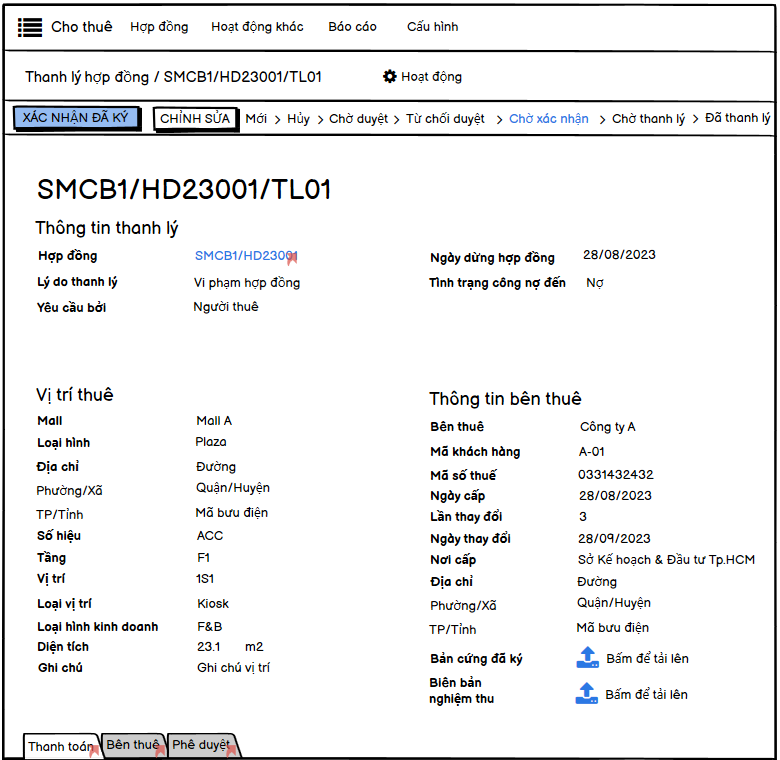Click the CHỈNH SỬA button
This screenshot has height=760, width=780.
pos(195,119)
